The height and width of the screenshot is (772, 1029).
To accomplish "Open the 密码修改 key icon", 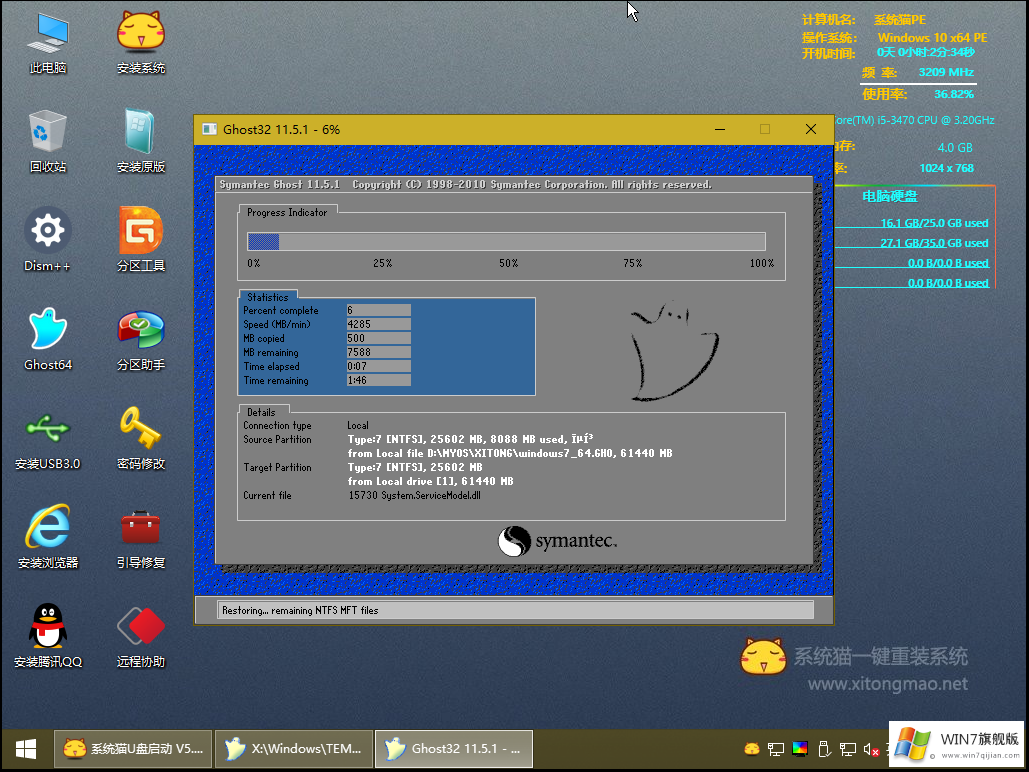I will point(140,439).
